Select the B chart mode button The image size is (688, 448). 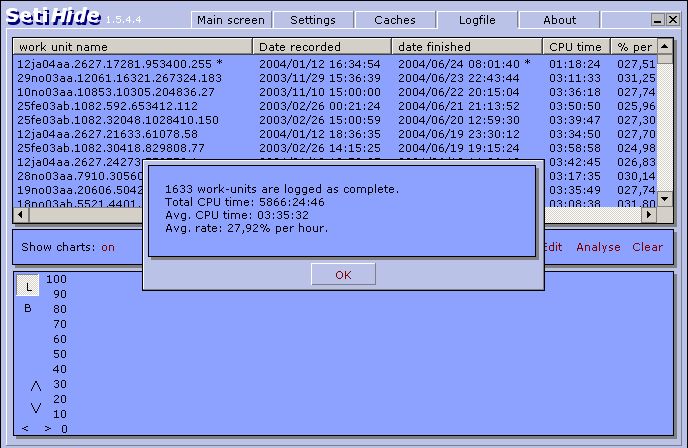pyautogui.click(x=27, y=308)
